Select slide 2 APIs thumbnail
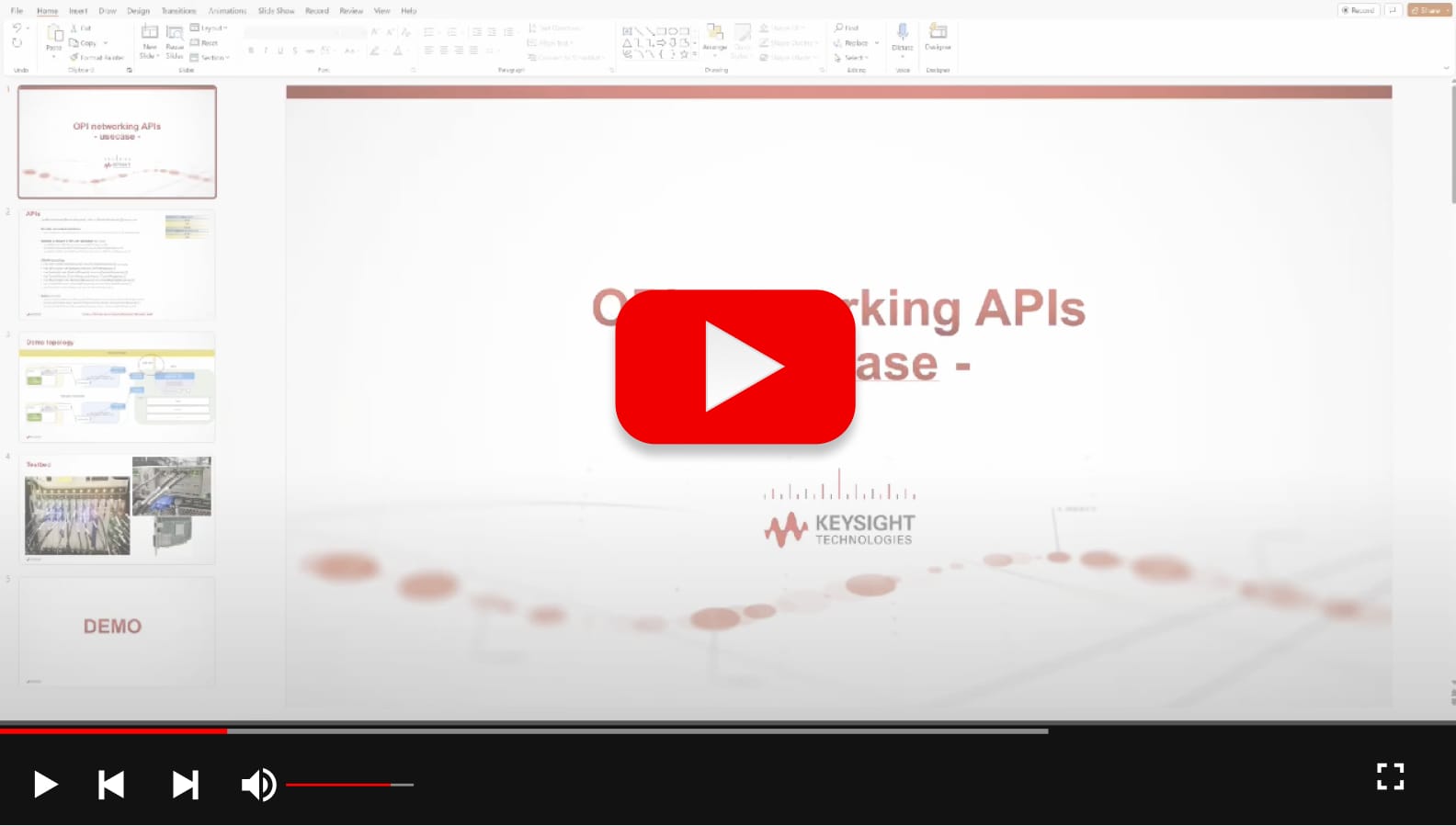This screenshot has height=826, width=1456. 118,265
